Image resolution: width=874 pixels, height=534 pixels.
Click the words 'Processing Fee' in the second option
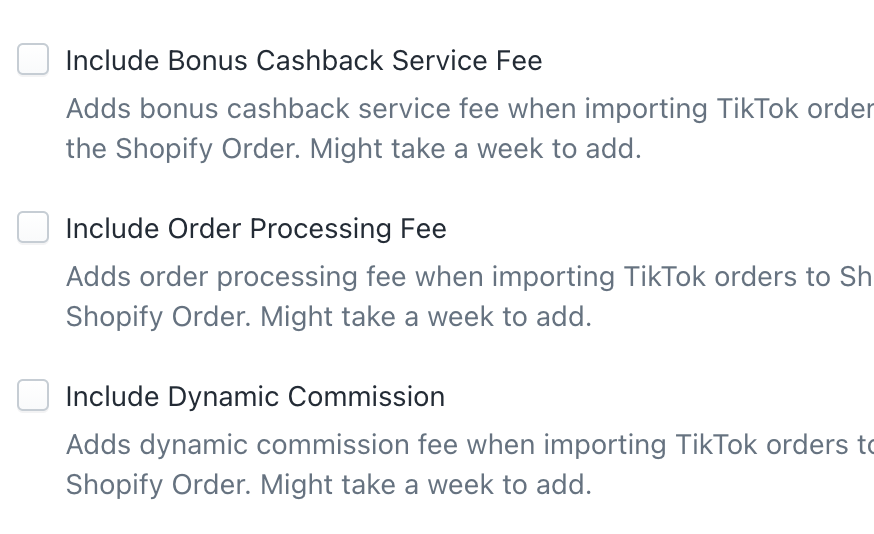(348, 229)
